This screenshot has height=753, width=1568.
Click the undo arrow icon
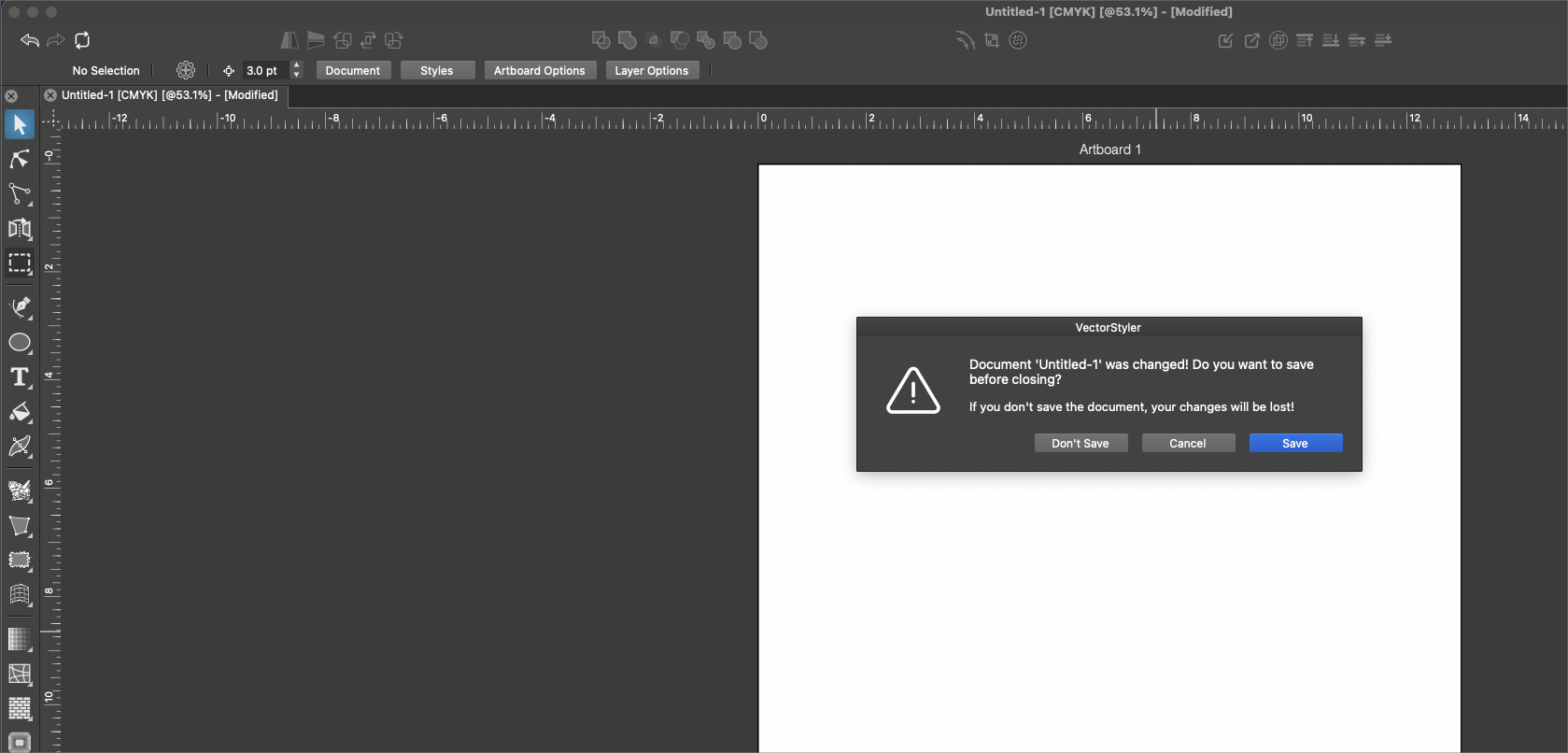click(30, 40)
